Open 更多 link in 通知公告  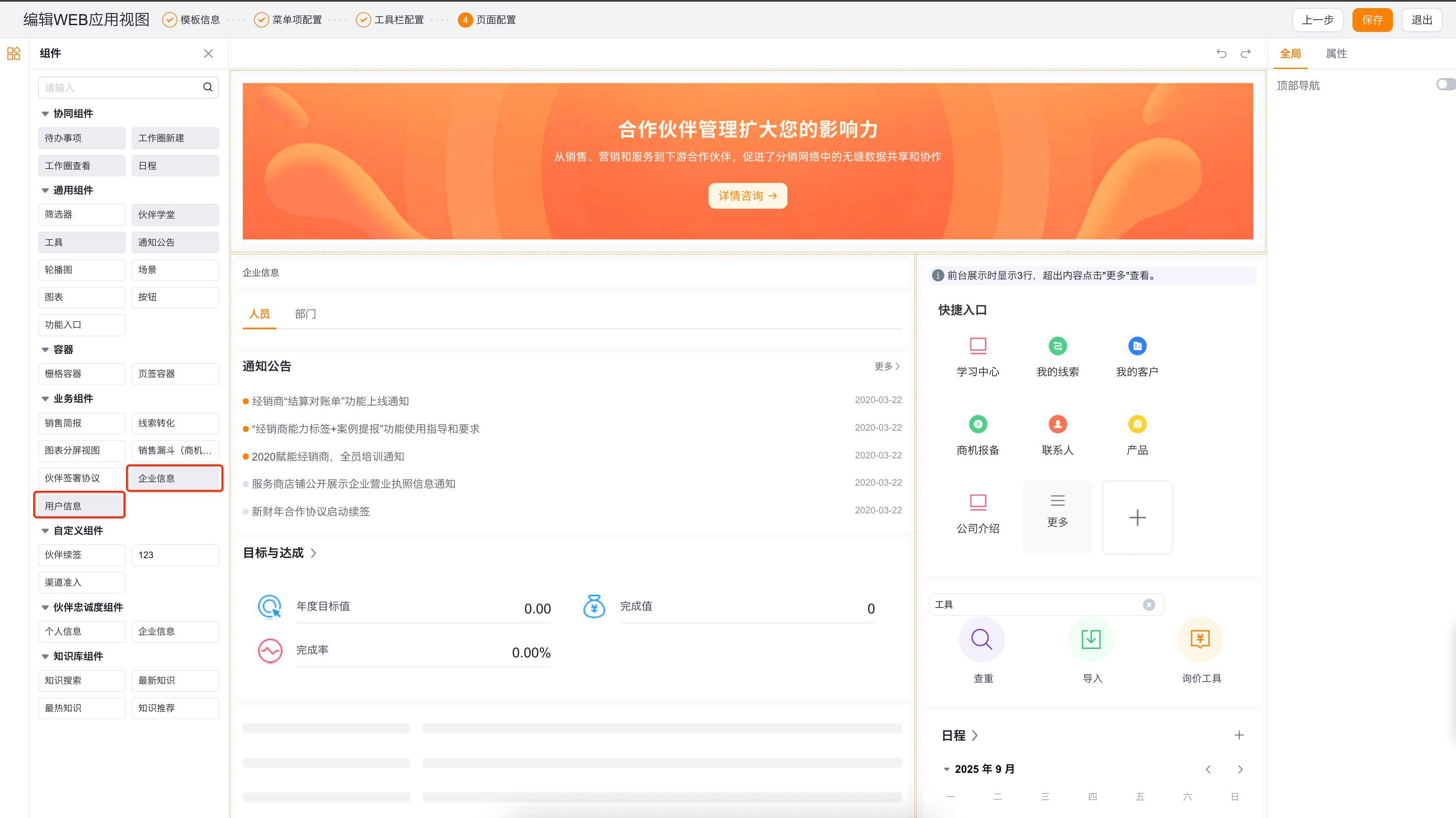coord(886,366)
